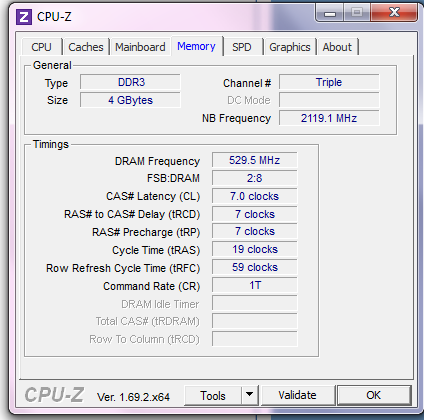This screenshot has height=420, width=424.
Task: Expand the Tools dropdown arrow
Action: click(249, 396)
